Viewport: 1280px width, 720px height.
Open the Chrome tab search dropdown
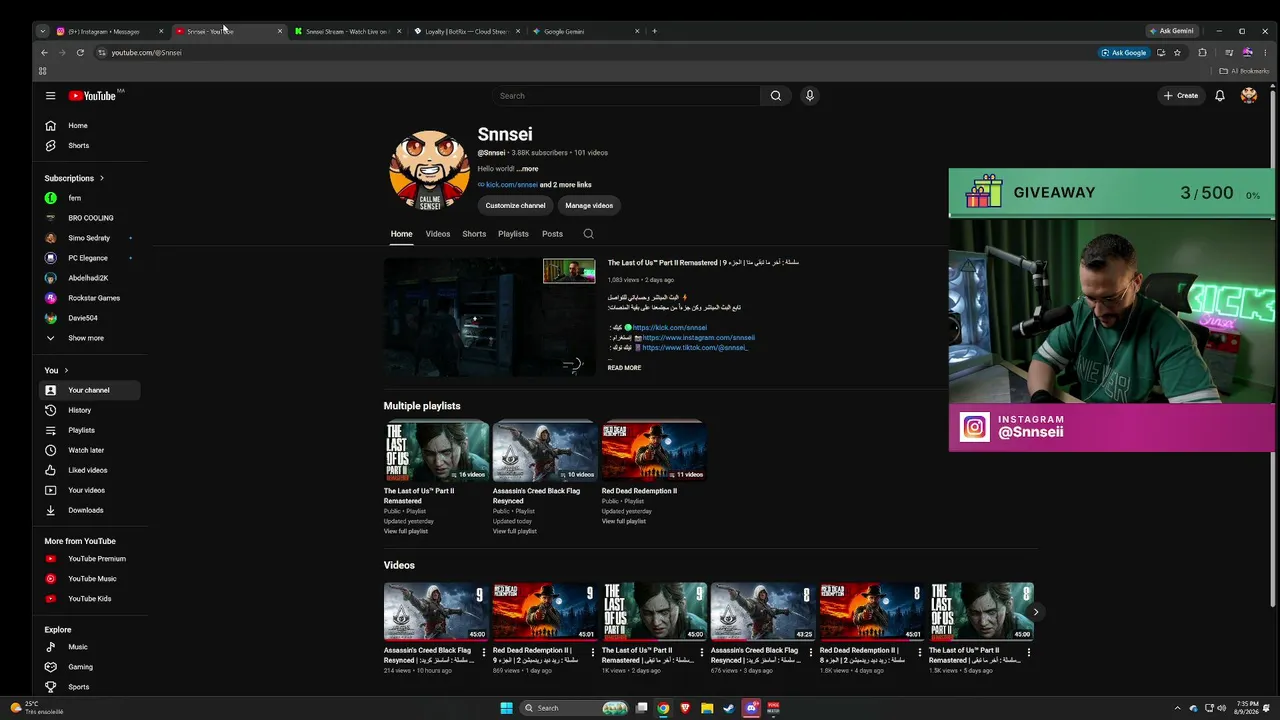coord(42,31)
